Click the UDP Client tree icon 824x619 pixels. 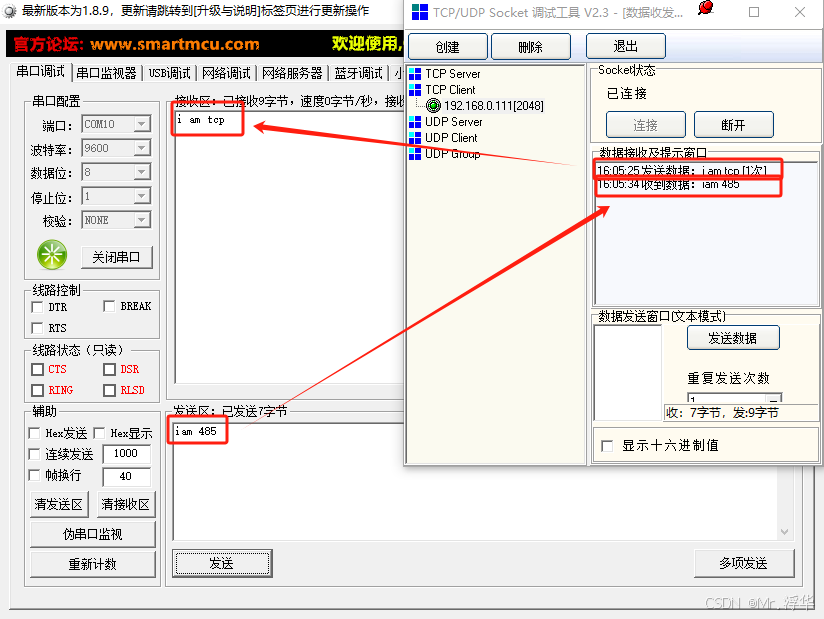coord(415,138)
